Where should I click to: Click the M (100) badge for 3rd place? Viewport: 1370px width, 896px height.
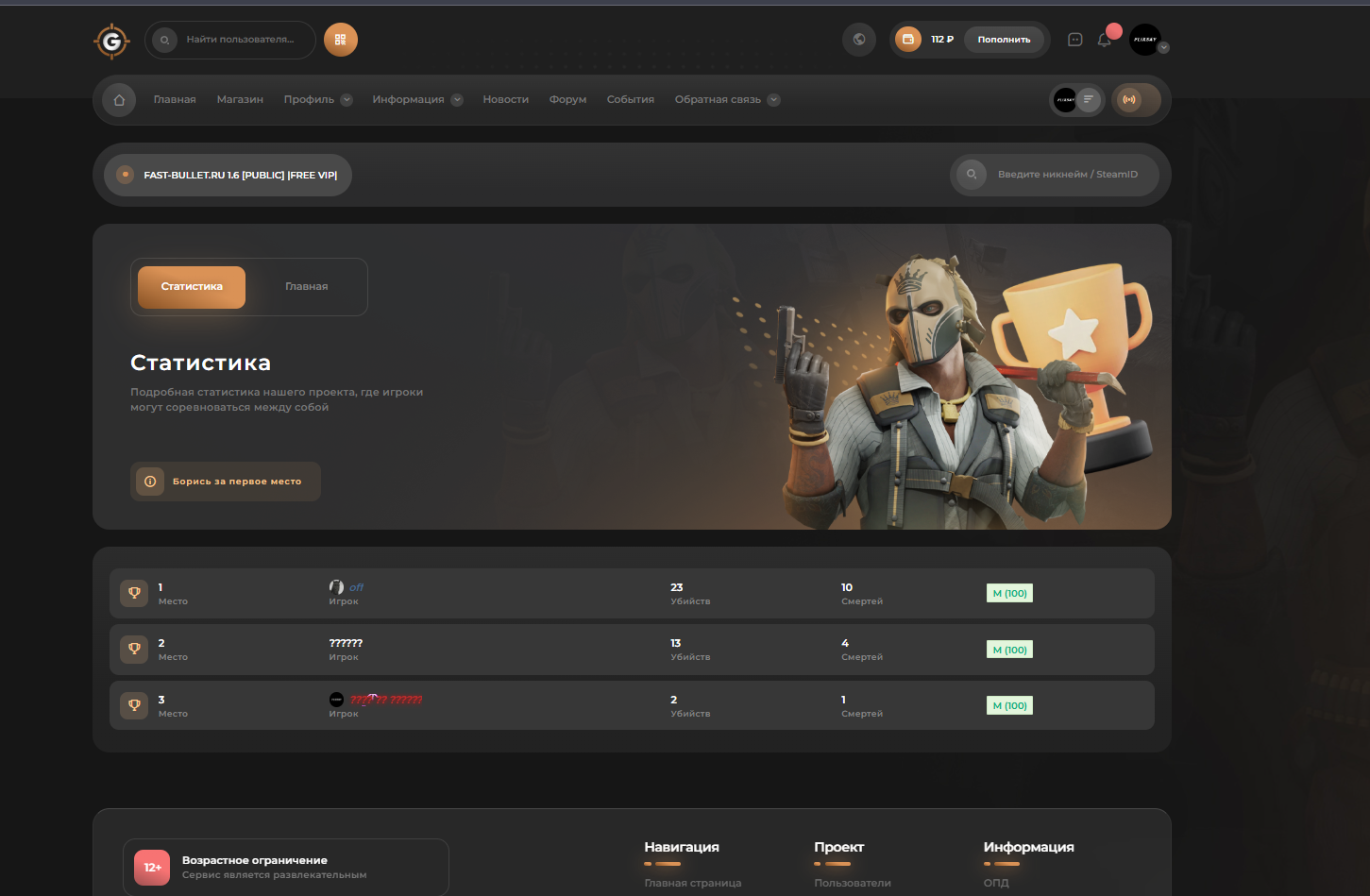1009,706
